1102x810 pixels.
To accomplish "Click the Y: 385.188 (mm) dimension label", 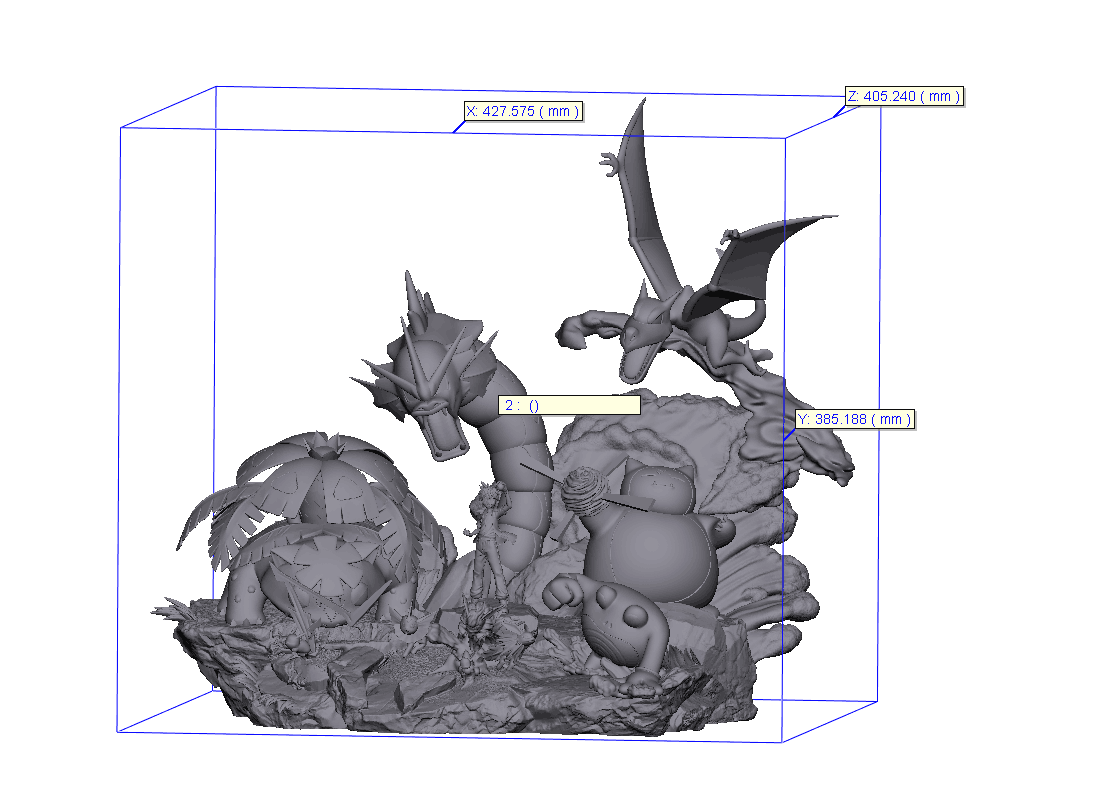I will 853,419.
